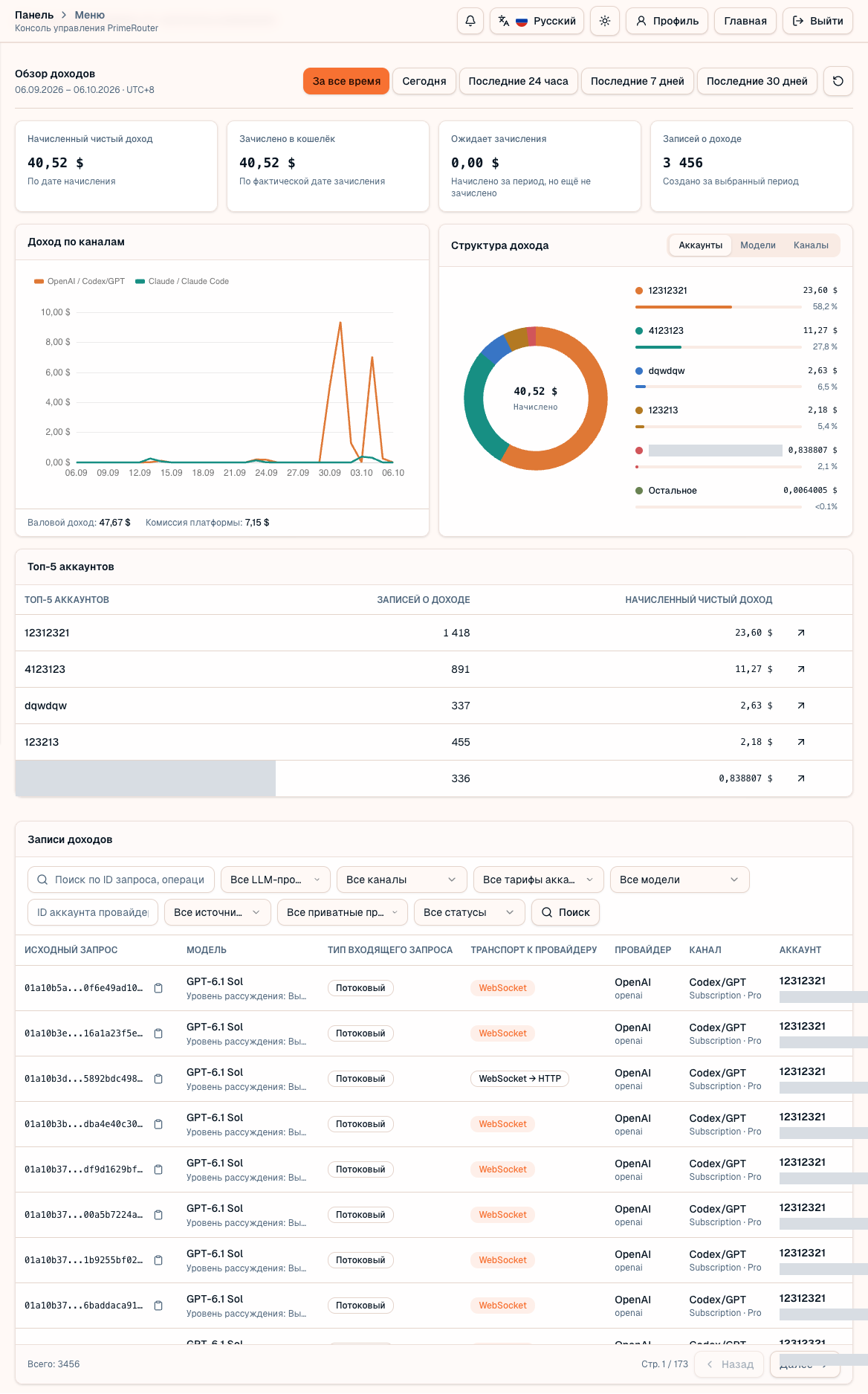Open the notifications bell
The height and width of the screenshot is (1394, 868).
(470, 21)
